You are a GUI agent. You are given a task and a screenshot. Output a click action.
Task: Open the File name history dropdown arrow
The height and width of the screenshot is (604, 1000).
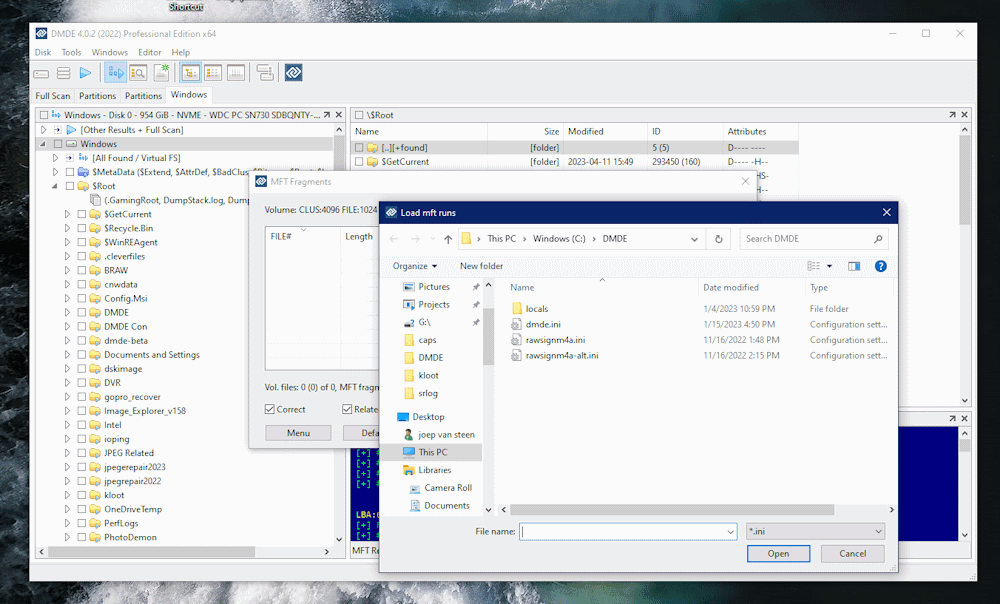click(x=730, y=531)
